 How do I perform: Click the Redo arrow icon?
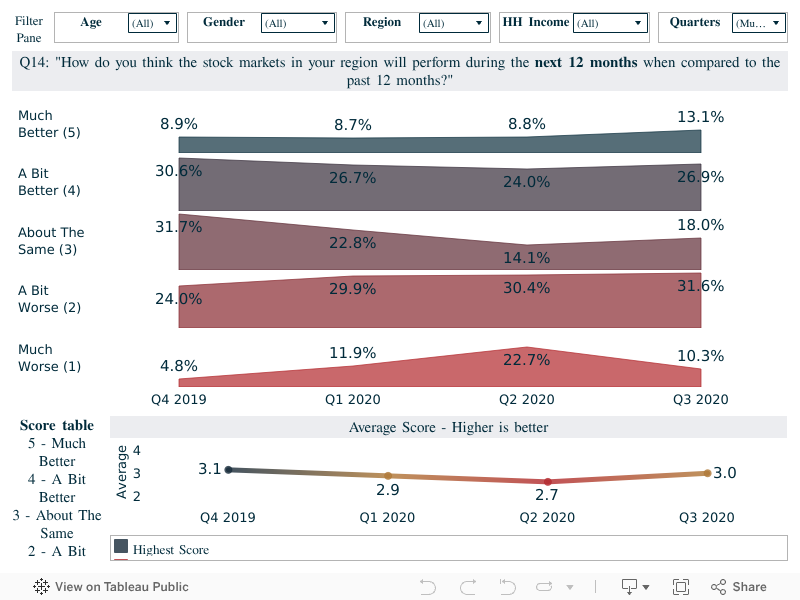(468, 587)
